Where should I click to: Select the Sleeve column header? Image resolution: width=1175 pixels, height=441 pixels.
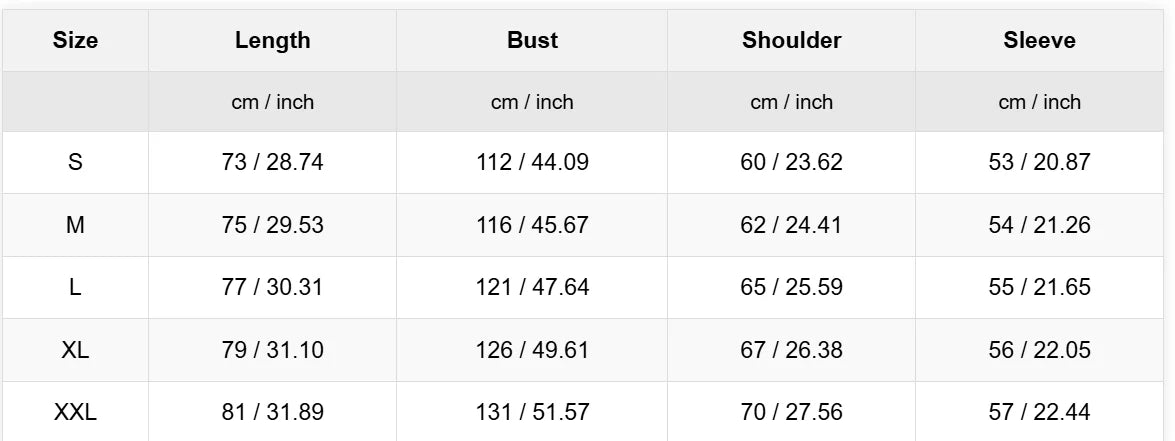click(x=1039, y=41)
